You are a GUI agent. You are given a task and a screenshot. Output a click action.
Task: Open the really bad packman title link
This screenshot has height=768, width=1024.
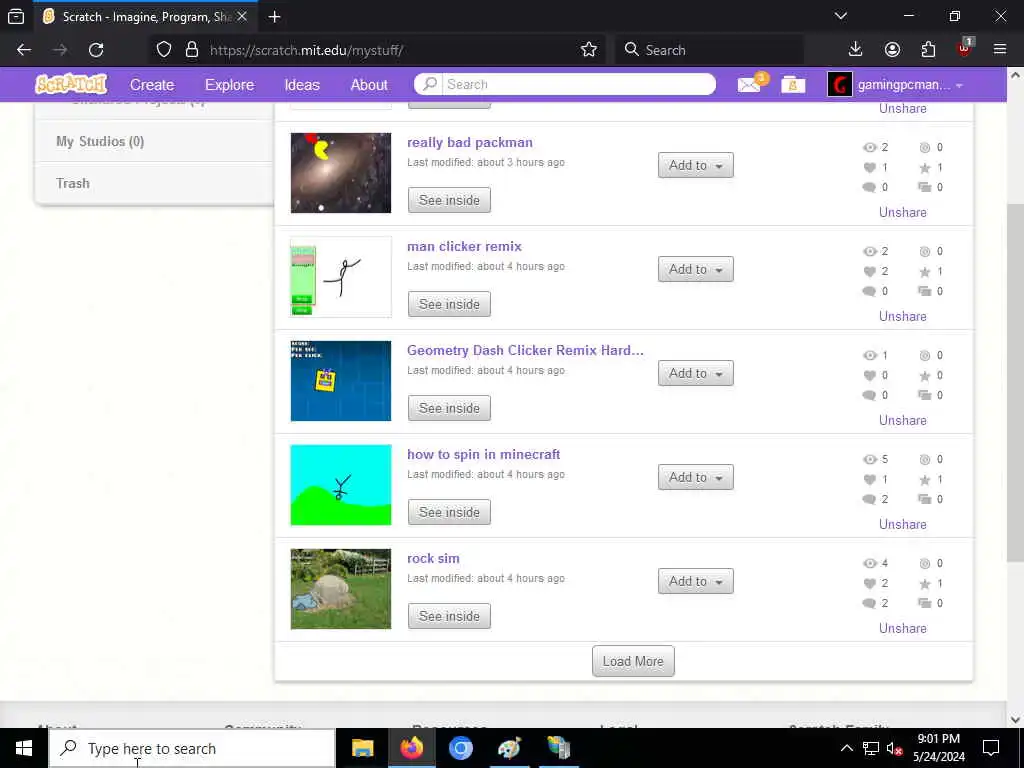pyautogui.click(x=470, y=142)
